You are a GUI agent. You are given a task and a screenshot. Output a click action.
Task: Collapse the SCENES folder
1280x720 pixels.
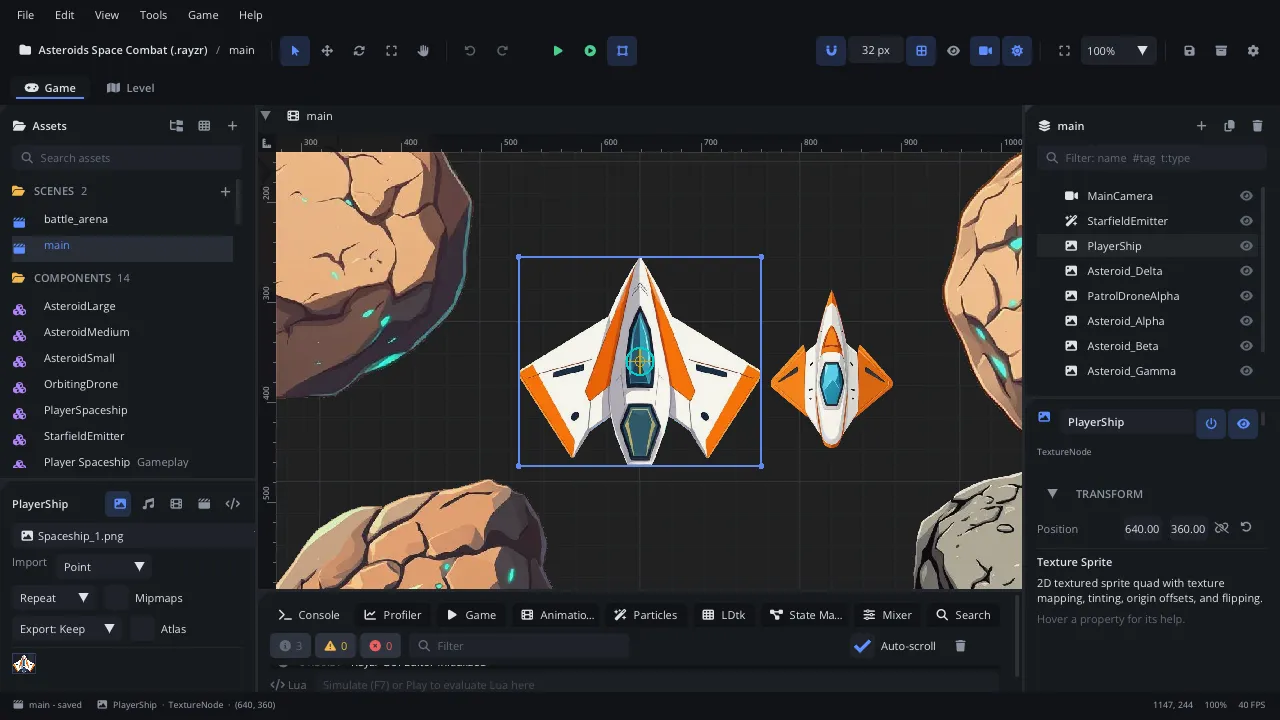[17, 191]
